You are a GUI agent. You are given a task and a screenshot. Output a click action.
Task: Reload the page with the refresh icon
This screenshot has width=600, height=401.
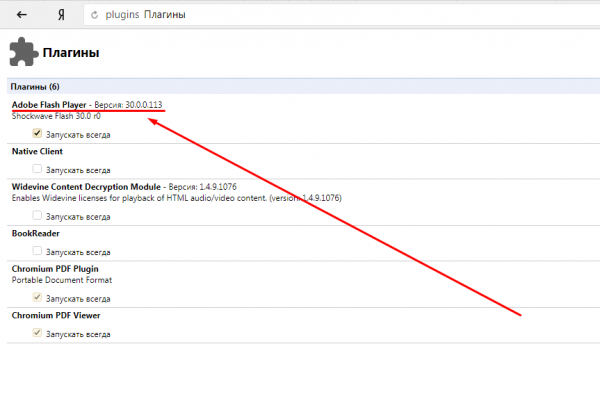(x=95, y=15)
